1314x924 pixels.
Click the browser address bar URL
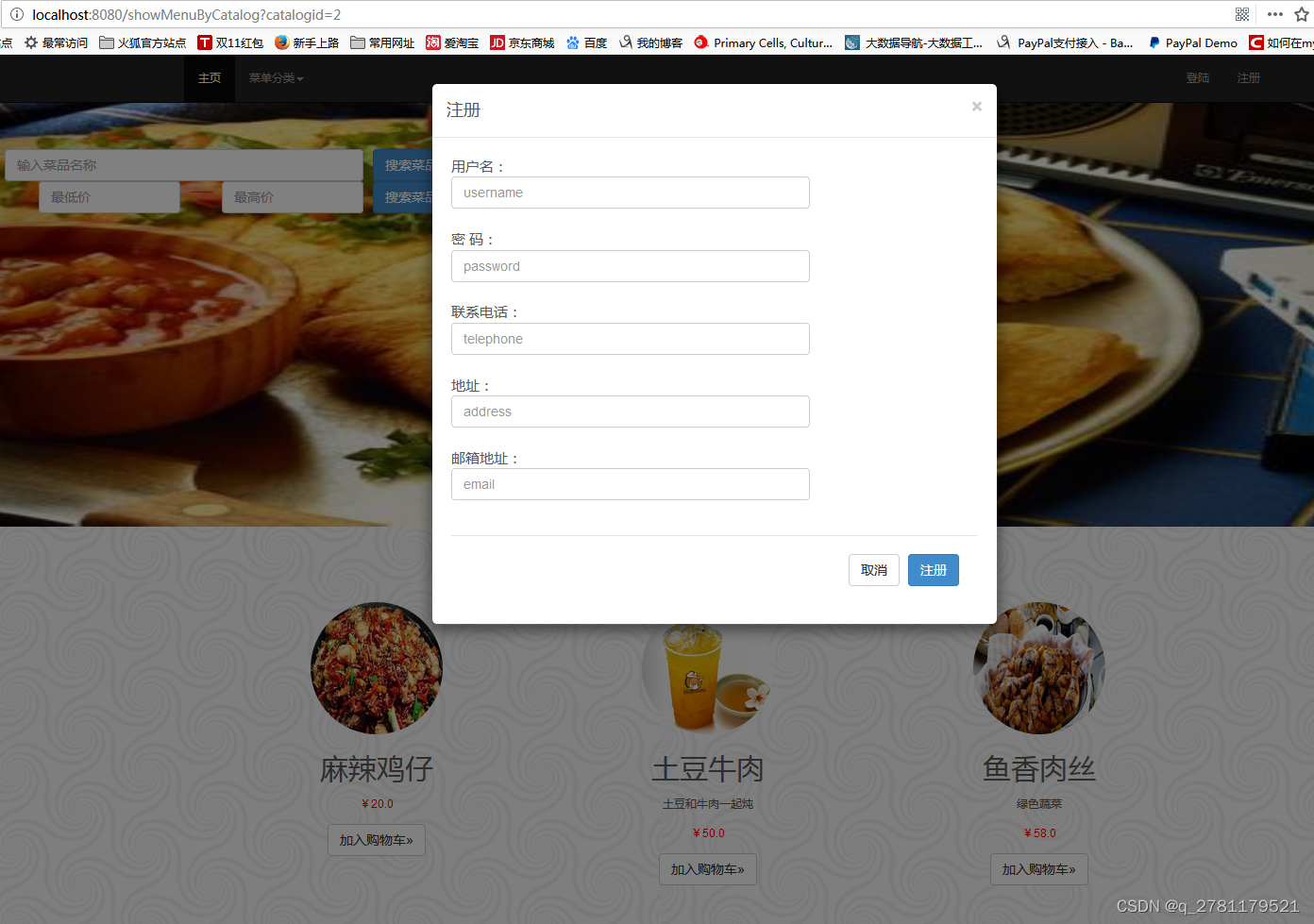pyautogui.click(x=187, y=14)
